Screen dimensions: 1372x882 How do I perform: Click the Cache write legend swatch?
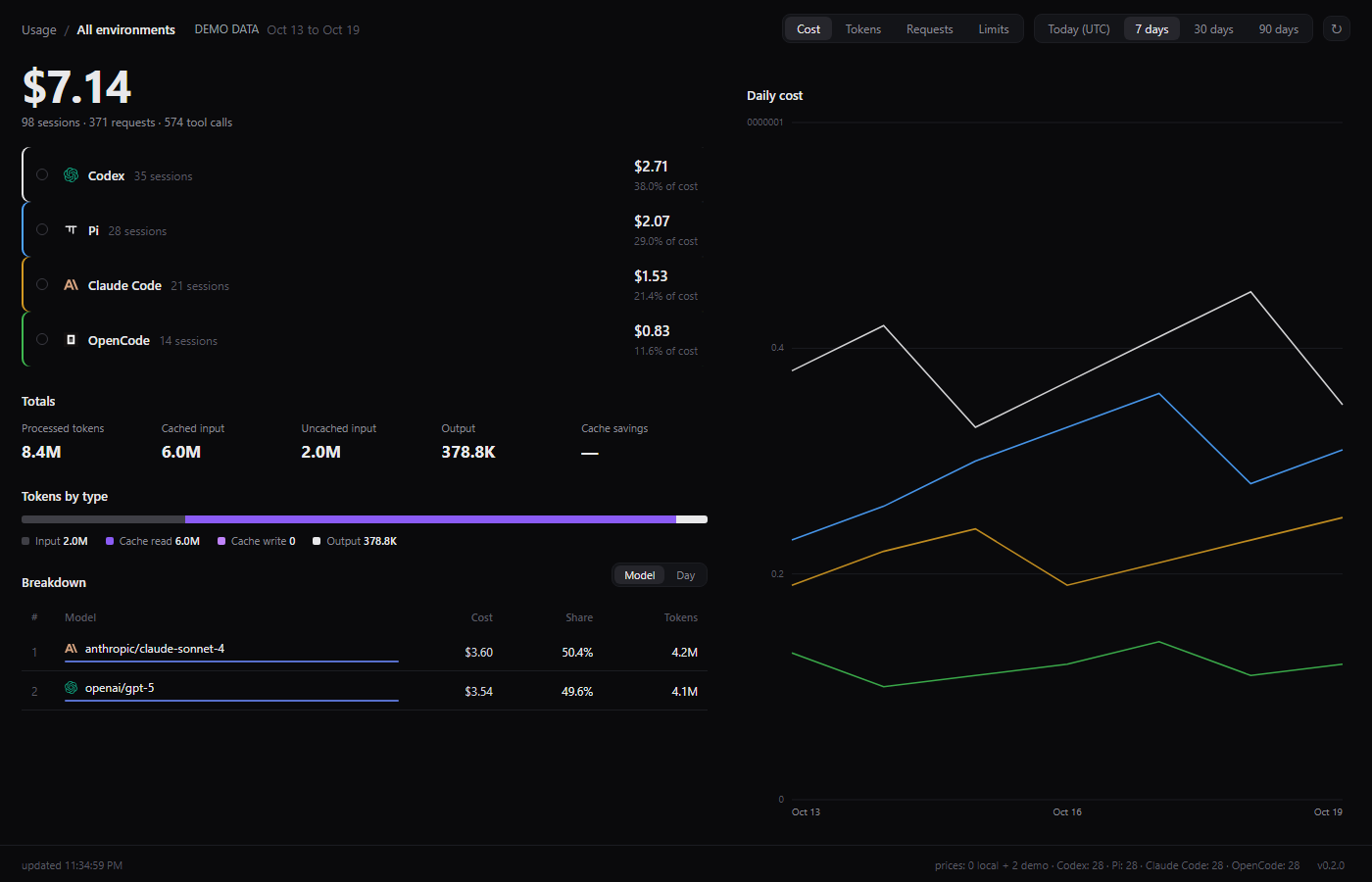pyautogui.click(x=221, y=541)
